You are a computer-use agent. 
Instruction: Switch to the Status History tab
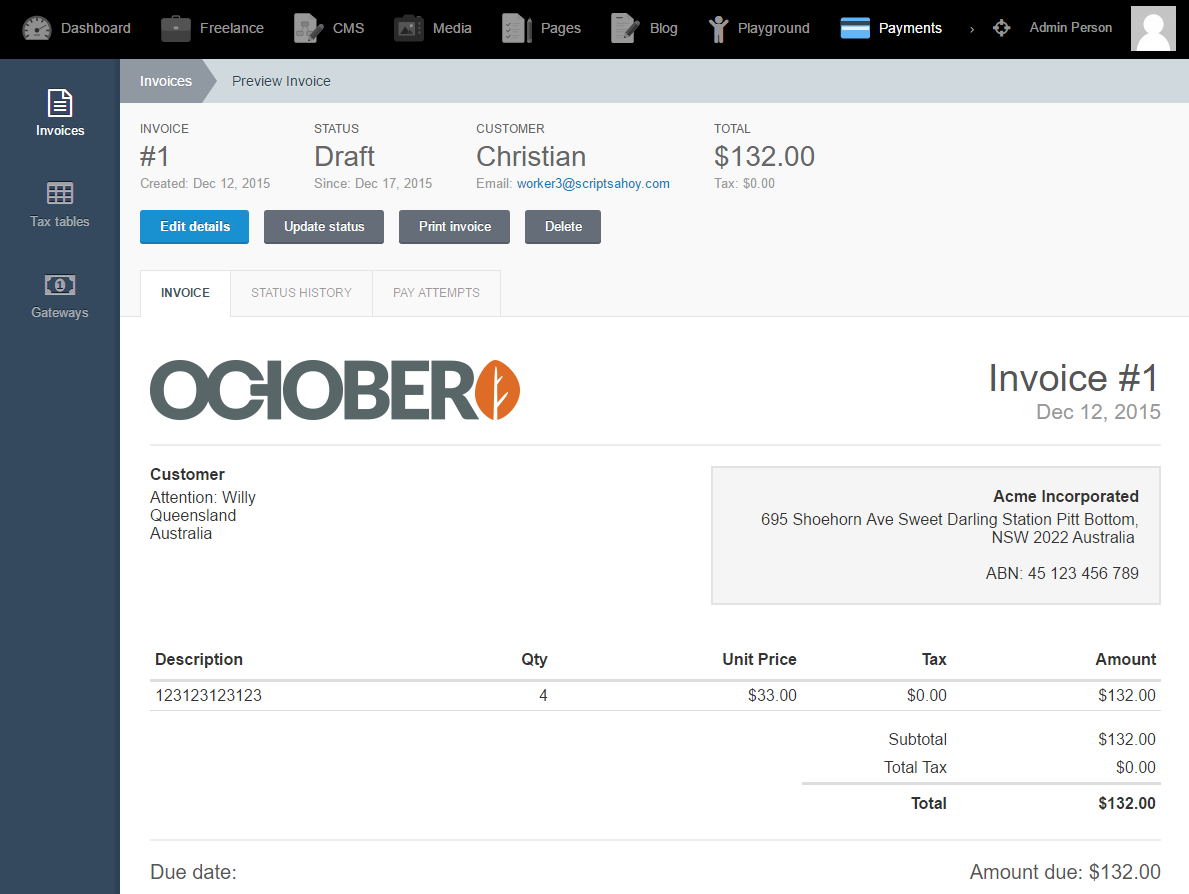click(x=301, y=293)
